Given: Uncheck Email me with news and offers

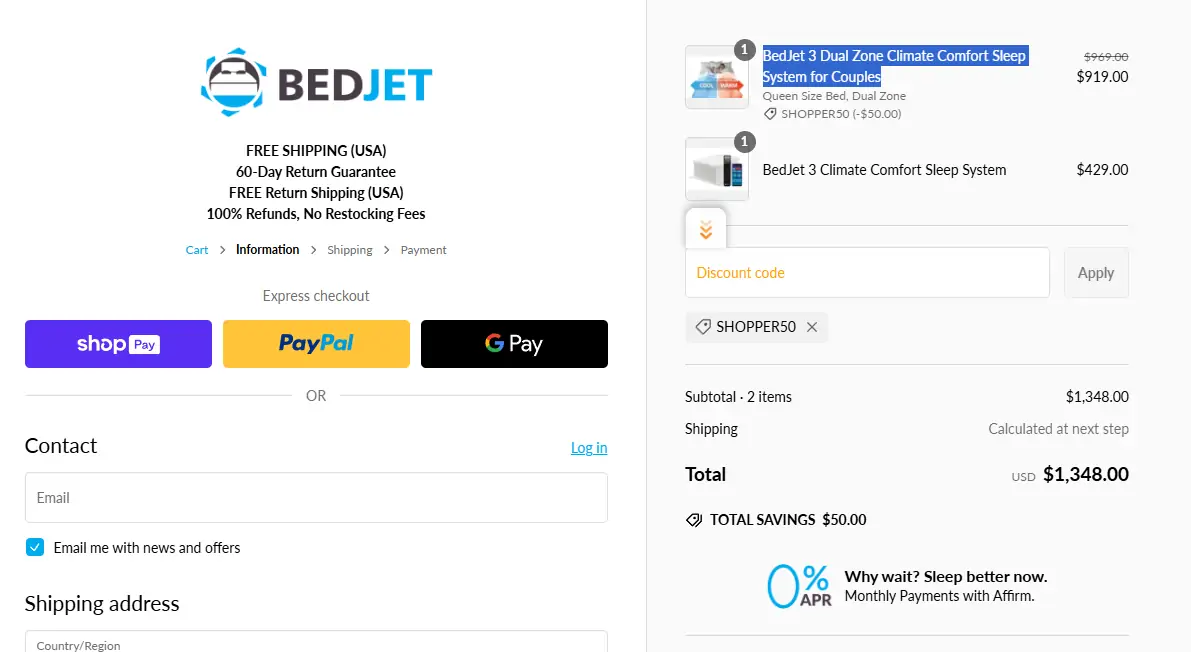Looking at the screenshot, I should click(x=35, y=547).
